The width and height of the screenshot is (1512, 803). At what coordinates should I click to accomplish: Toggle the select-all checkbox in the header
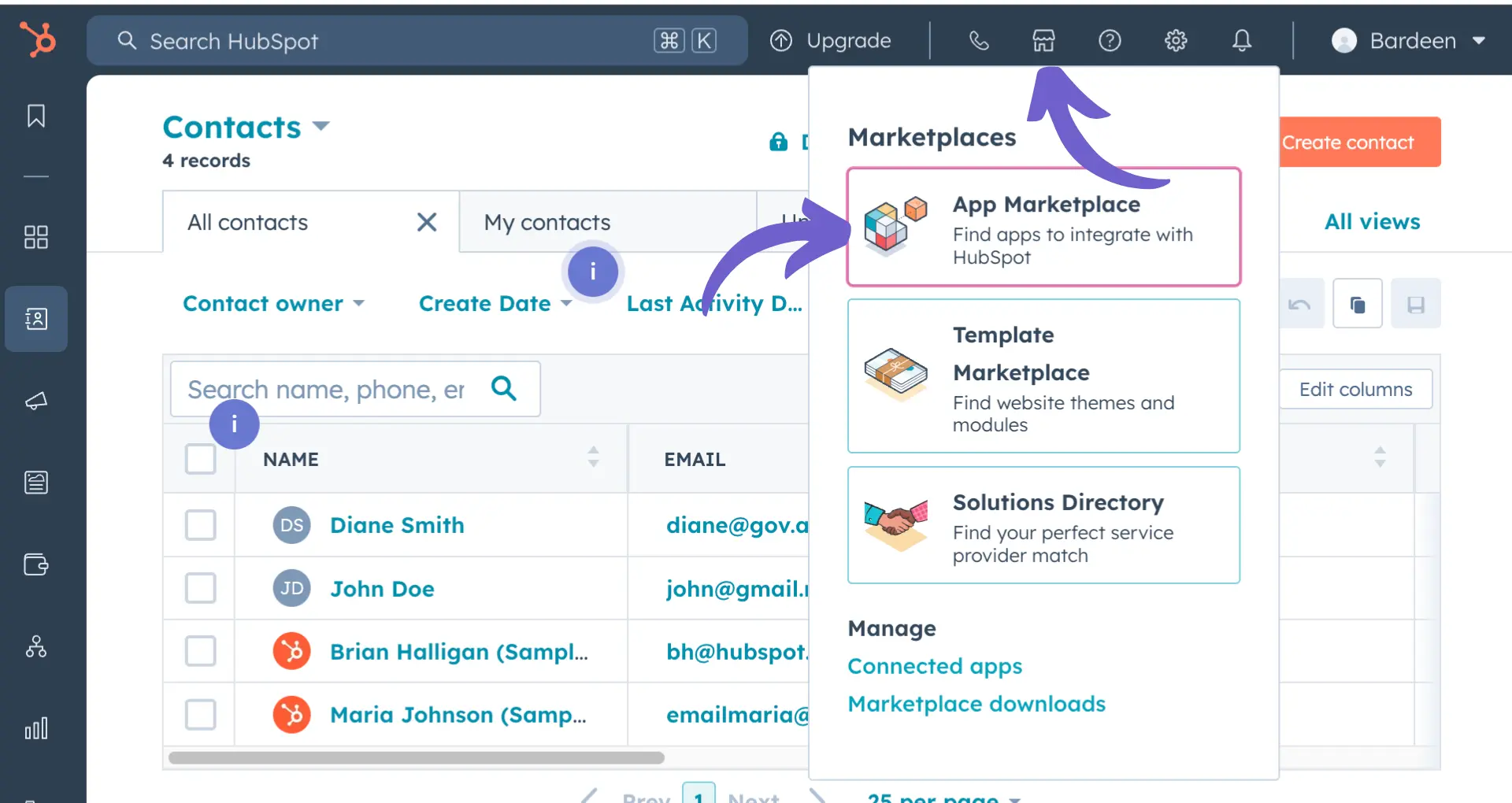pyautogui.click(x=200, y=459)
